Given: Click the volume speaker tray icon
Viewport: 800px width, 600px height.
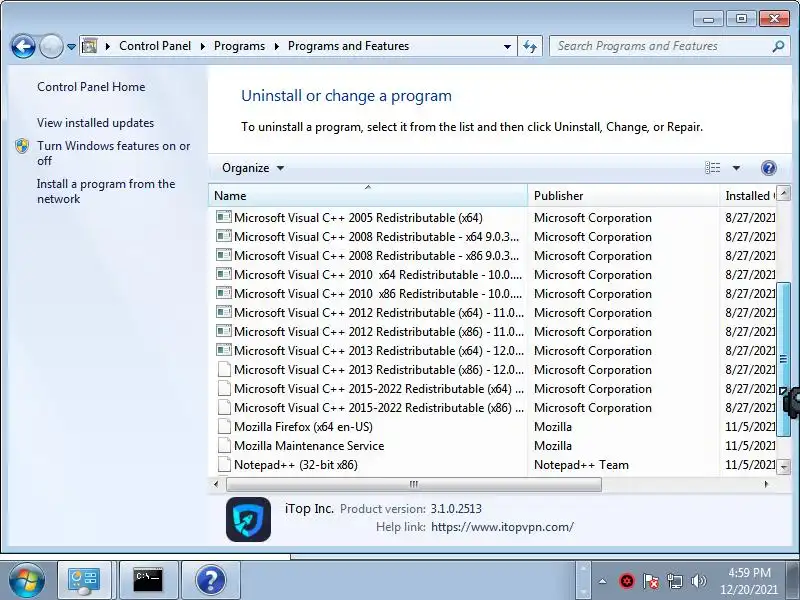Looking at the screenshot, I should 698,581.
